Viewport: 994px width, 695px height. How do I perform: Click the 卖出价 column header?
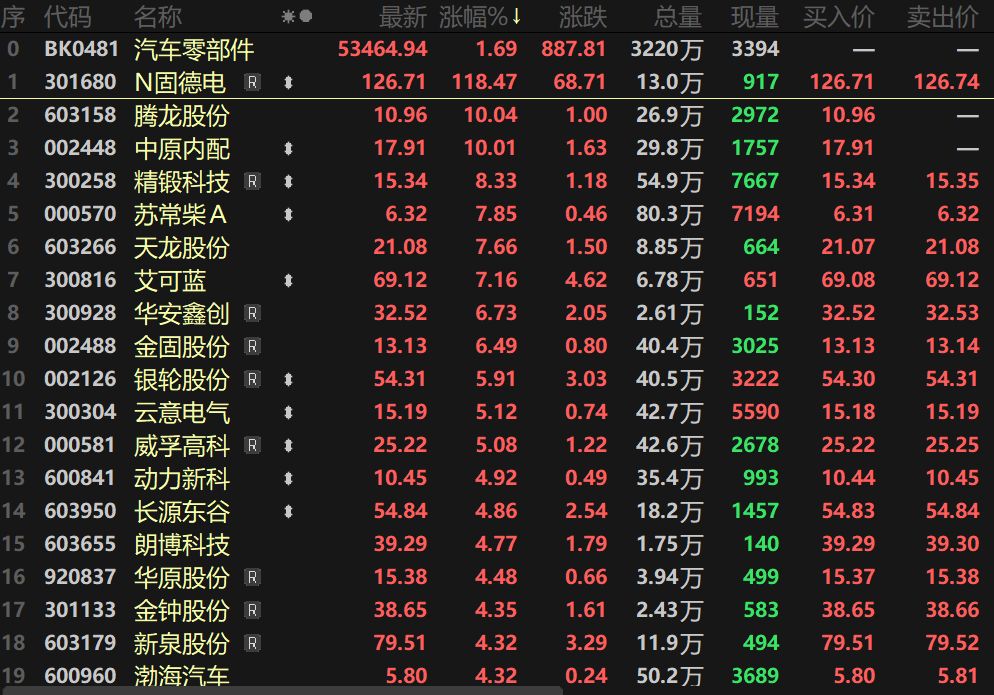point(943,17)
